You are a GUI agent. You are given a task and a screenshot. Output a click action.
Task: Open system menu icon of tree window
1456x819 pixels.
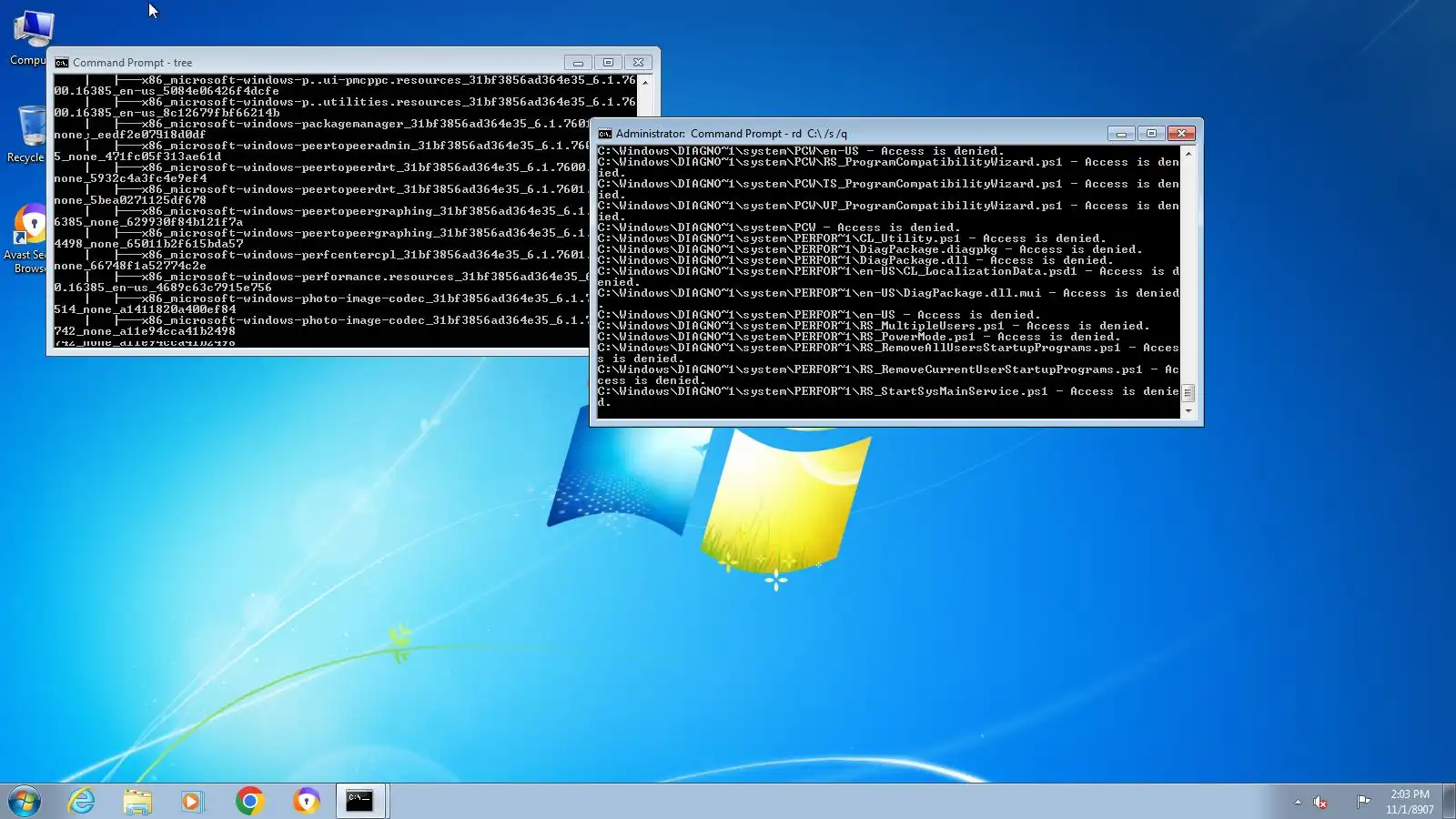(62, 63)
